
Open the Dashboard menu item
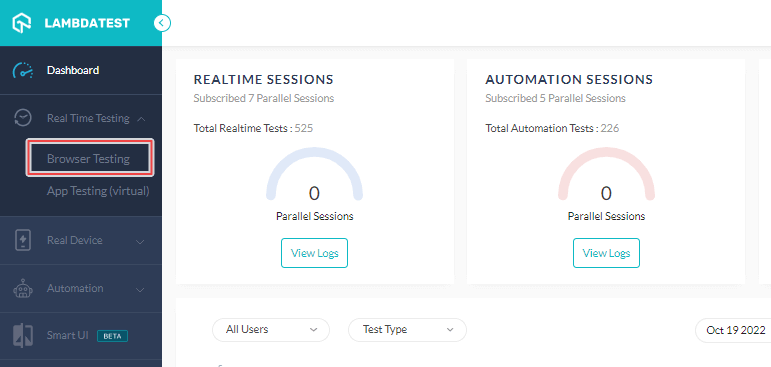73,70
